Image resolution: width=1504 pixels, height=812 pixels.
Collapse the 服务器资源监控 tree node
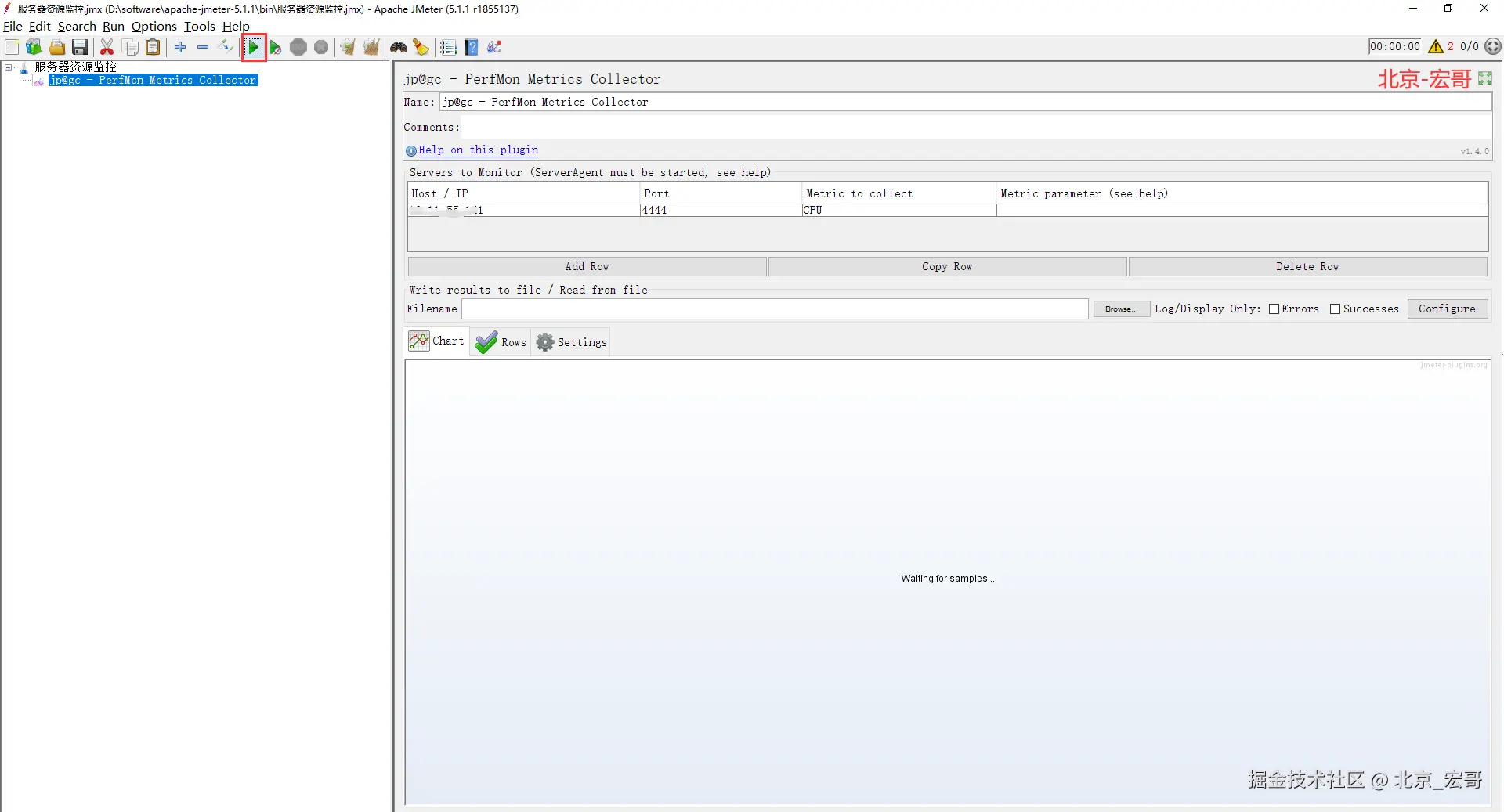pos(9,67)
